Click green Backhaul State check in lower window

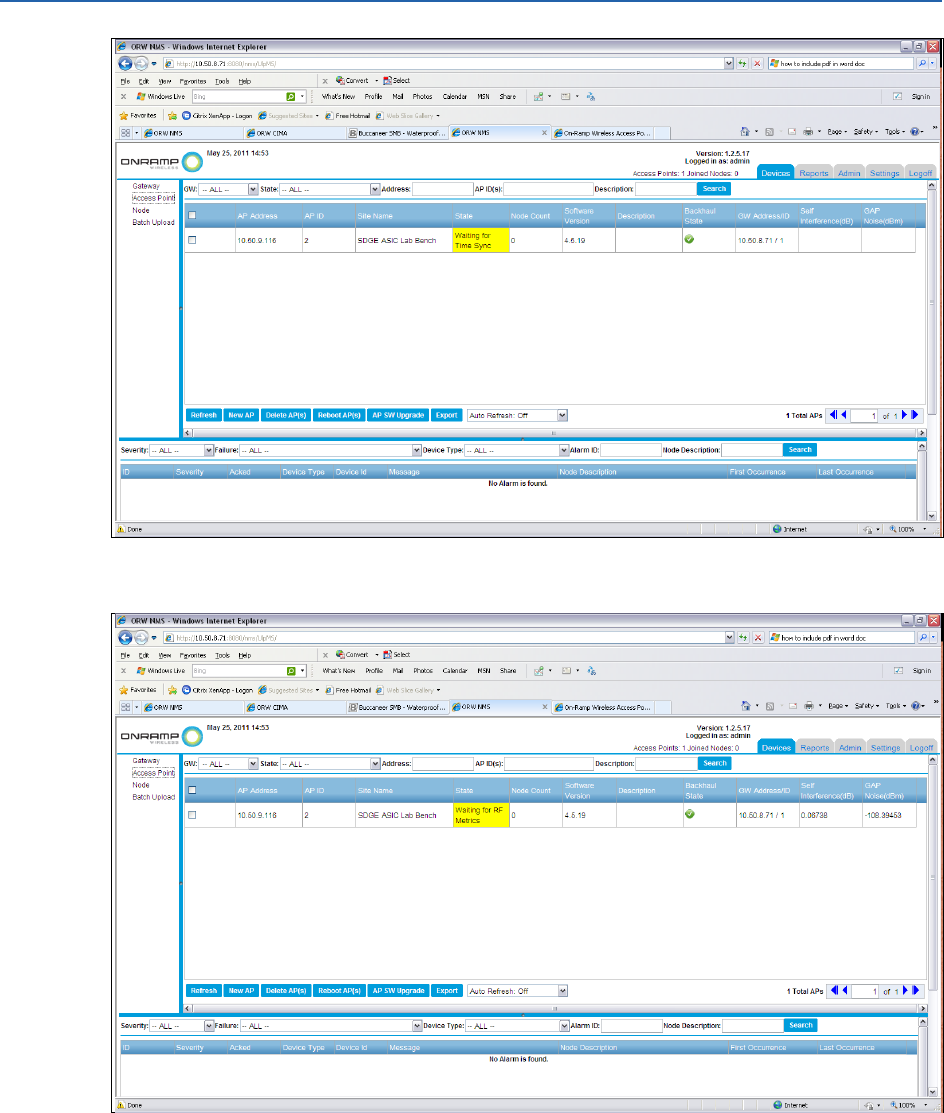(x=690, y=813)
